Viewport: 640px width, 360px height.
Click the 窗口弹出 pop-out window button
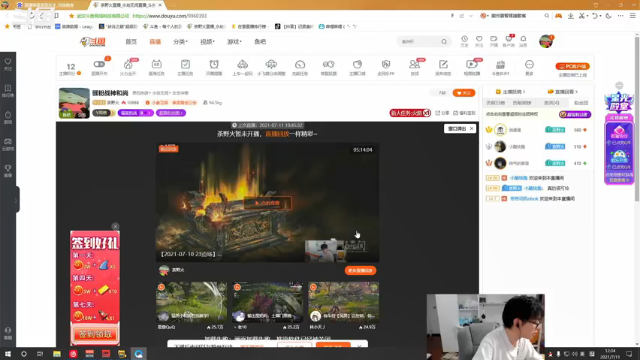pyautogui.click(x=457, y=129)
